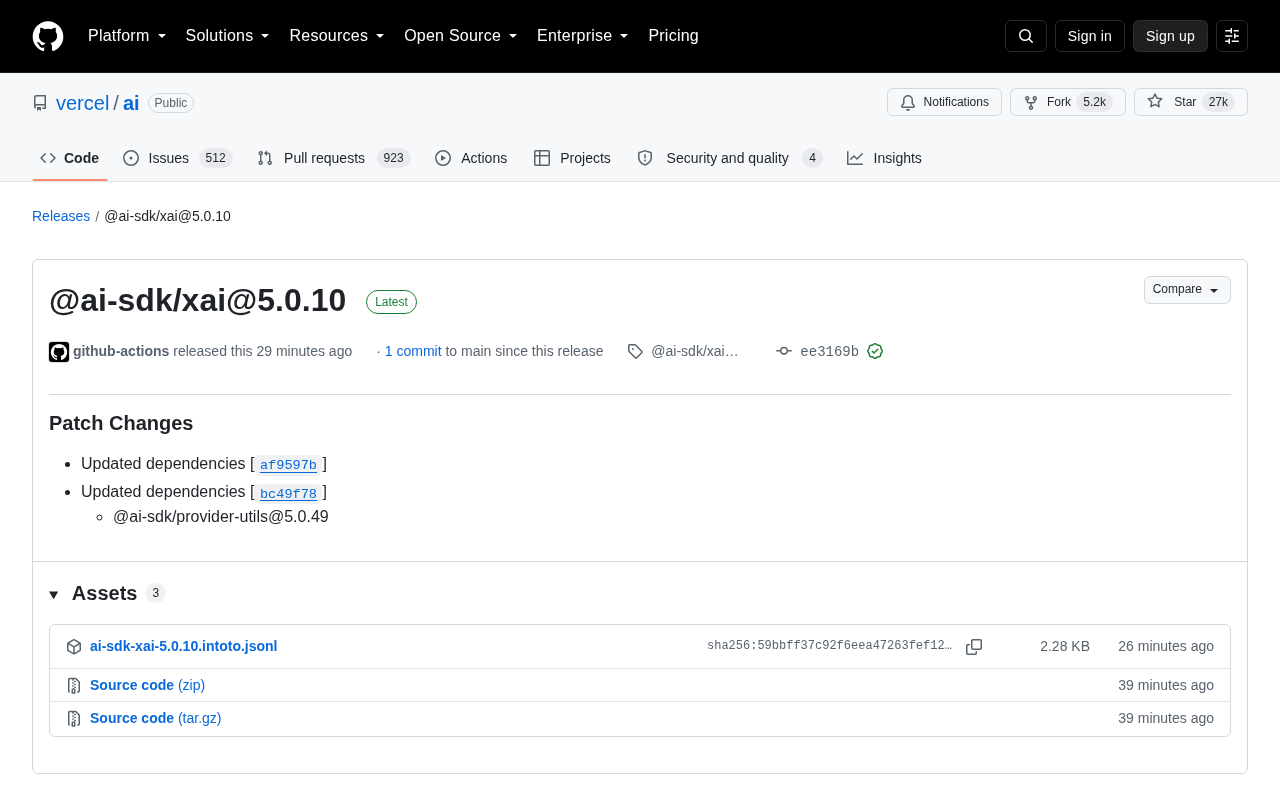Screen dimensions: 1280x800
Task: Click the tag icon beside @ai-sdk/xai
Action: [635, 351]
